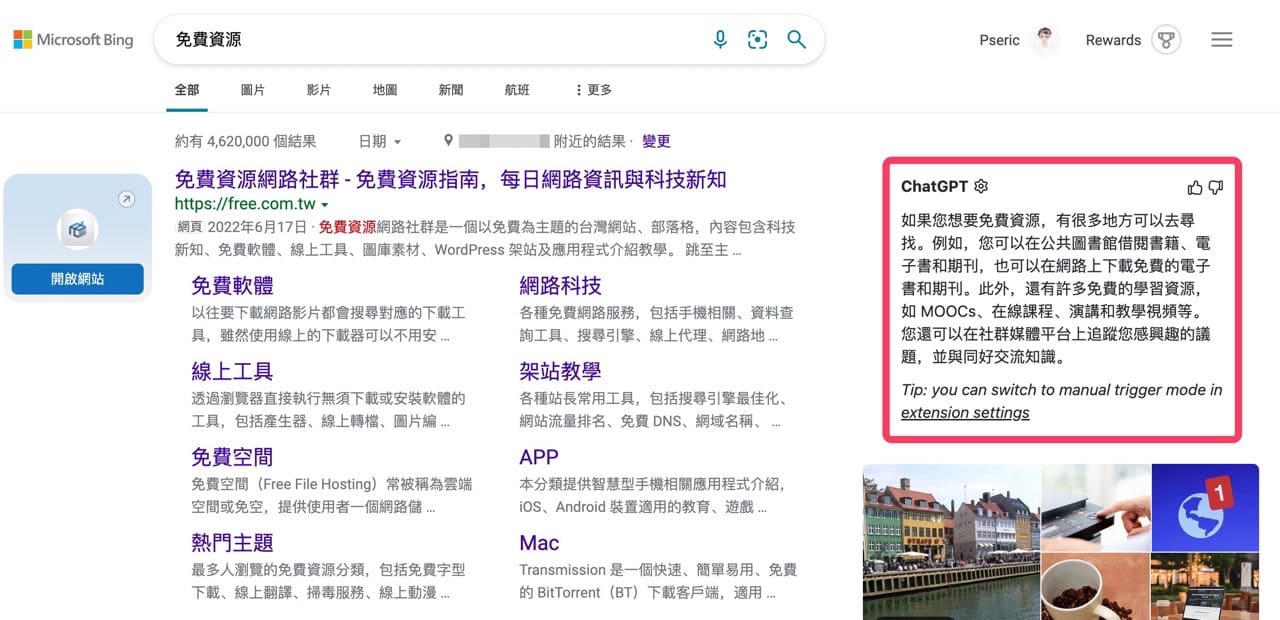Open the Pseric profile avatar
The width and height of the screenshot is (1280, 620).
(1045, 40)
